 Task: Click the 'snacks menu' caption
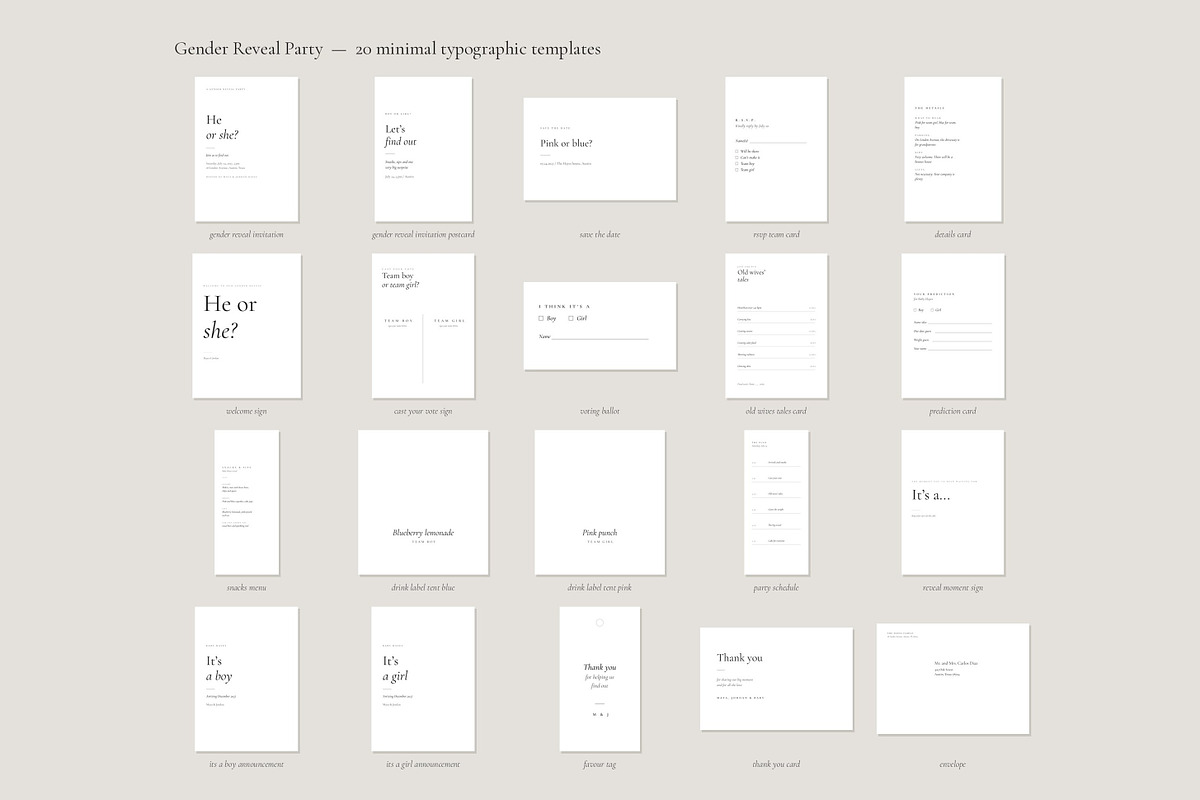[x=246, y=588]
